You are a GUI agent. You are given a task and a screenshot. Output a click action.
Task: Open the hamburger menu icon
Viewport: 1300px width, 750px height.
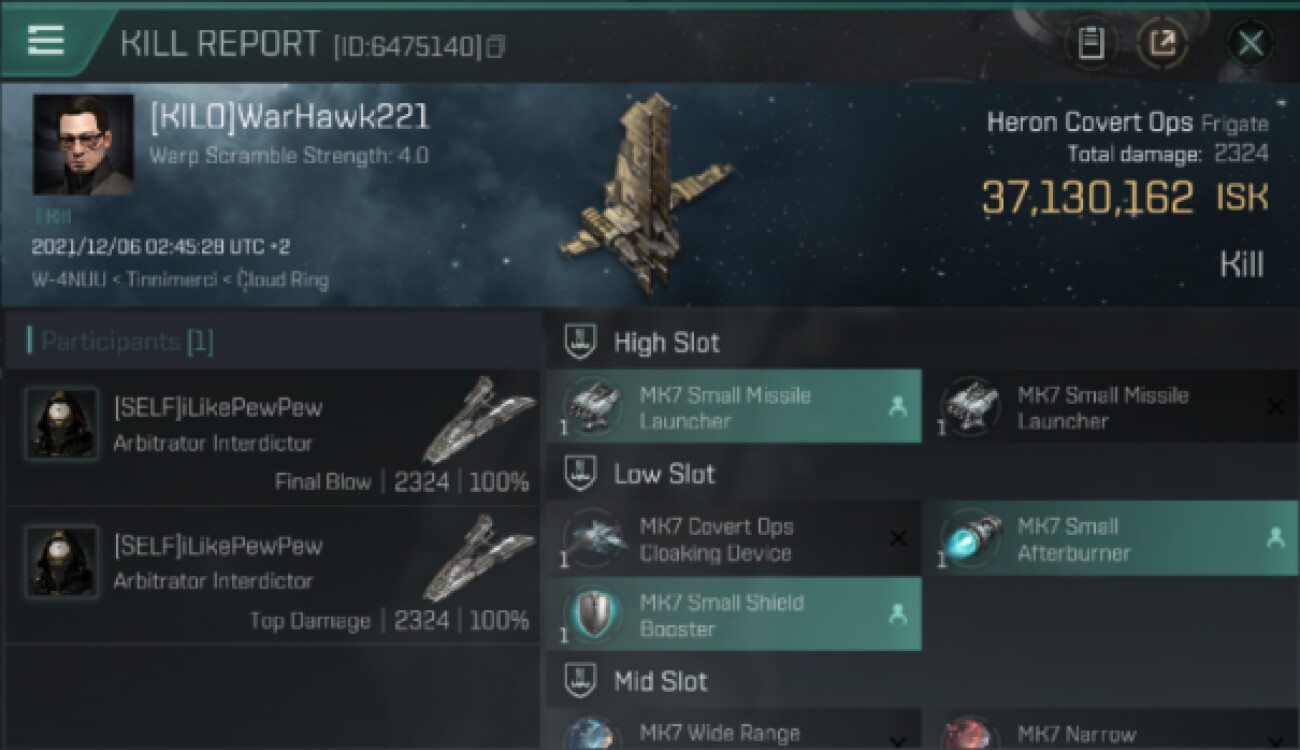tap(46, 40)
